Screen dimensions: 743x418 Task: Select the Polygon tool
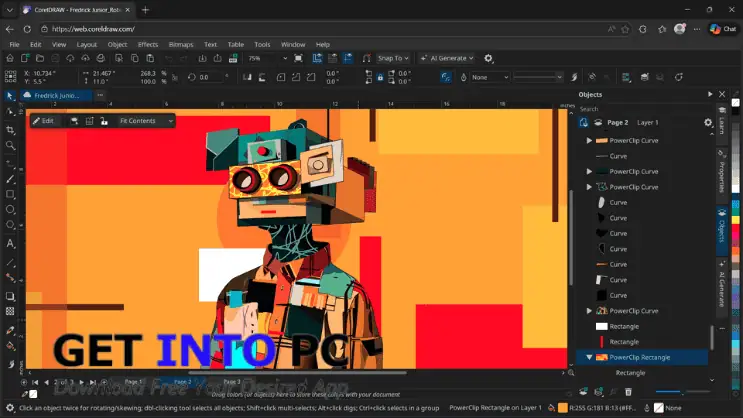[x=10, y=225]
